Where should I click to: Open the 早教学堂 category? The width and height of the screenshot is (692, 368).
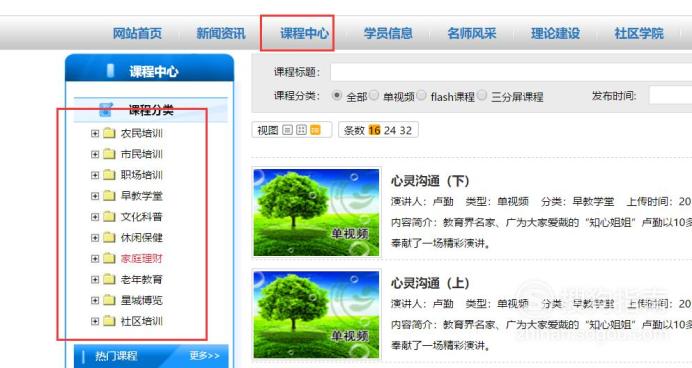click(x=142, y=196)
